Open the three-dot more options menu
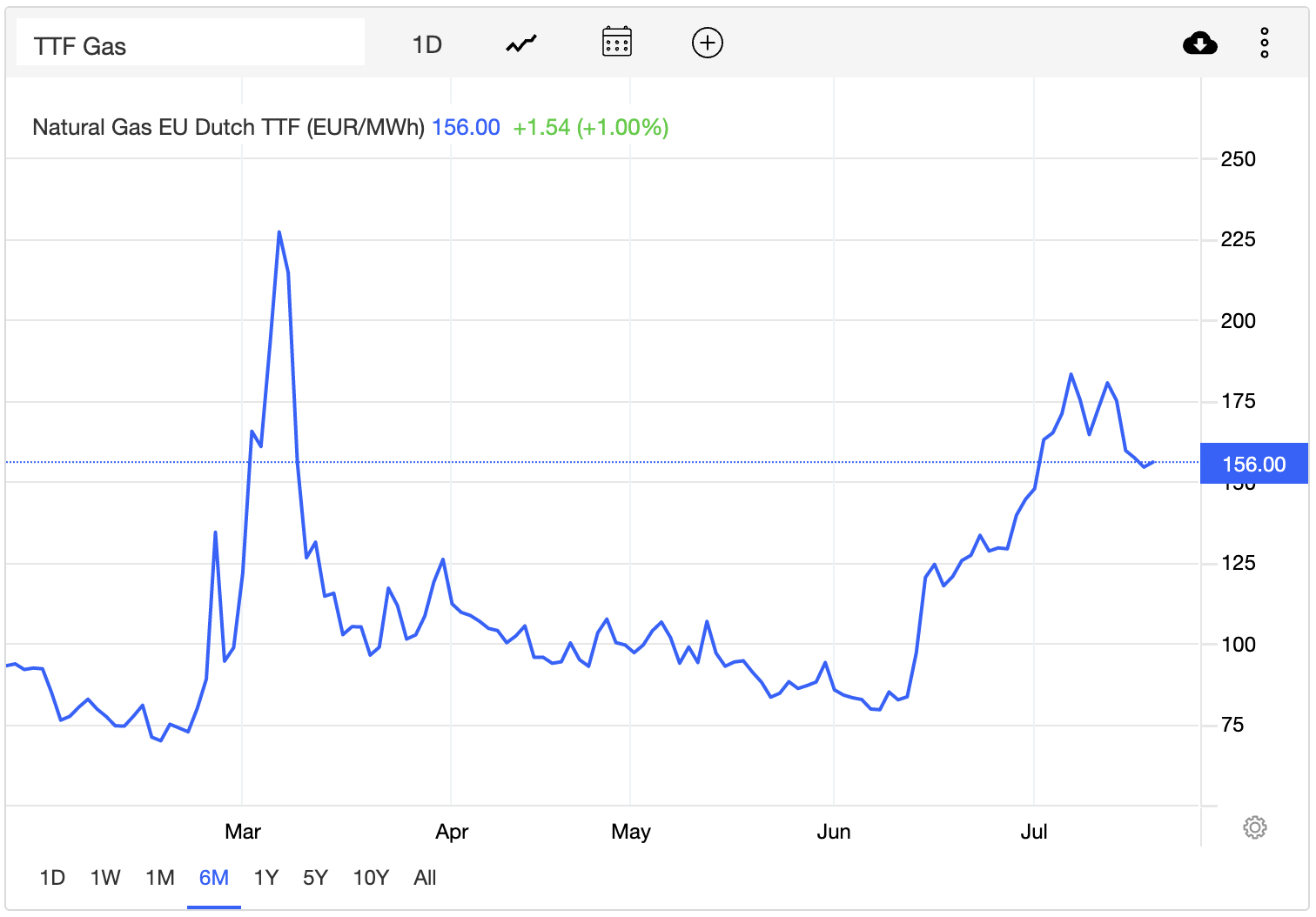The width and height of the screenshot is (1316, 917). click(x=1264, y=43)
